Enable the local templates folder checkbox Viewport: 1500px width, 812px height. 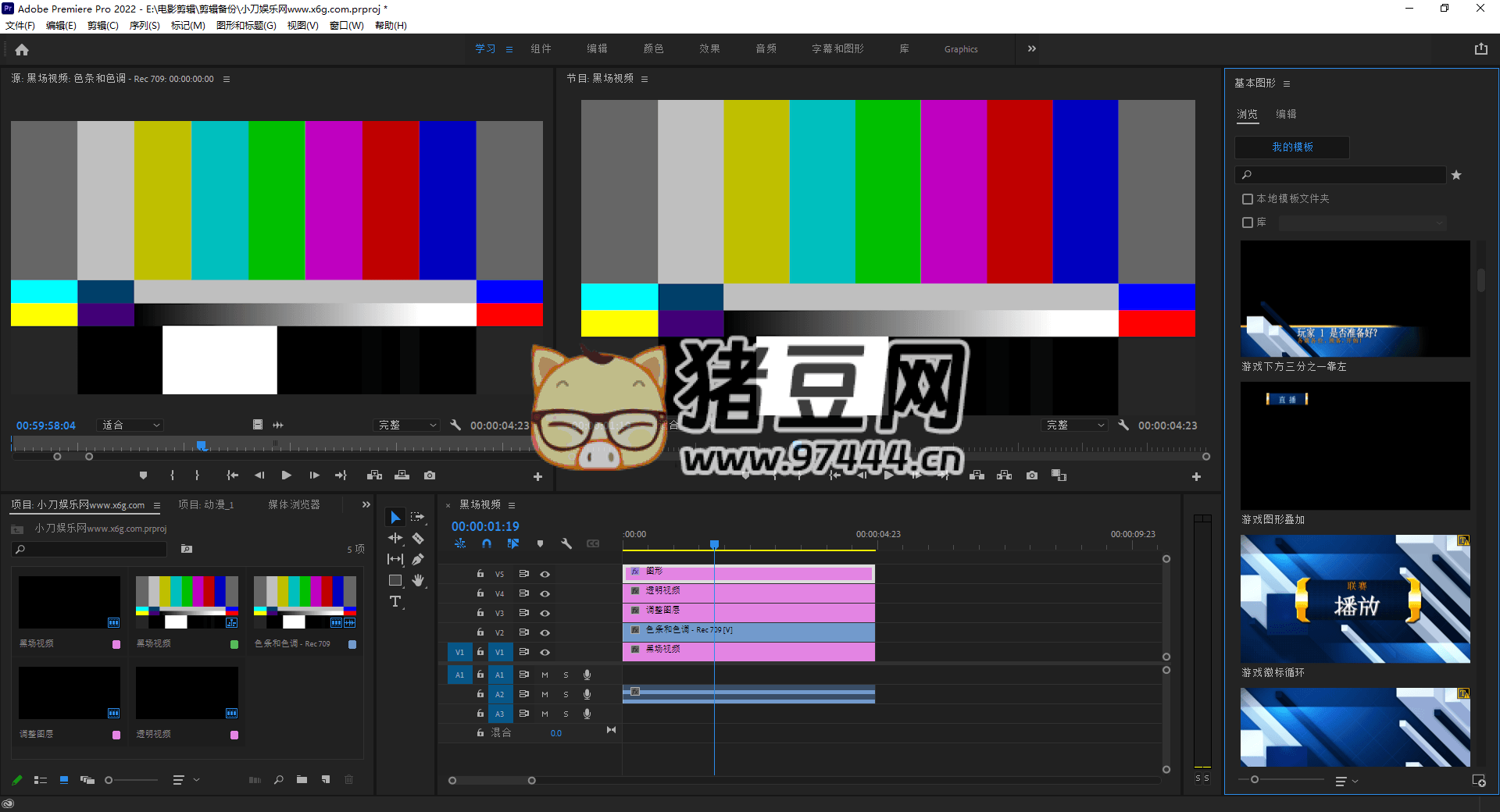pos(1248,199)
